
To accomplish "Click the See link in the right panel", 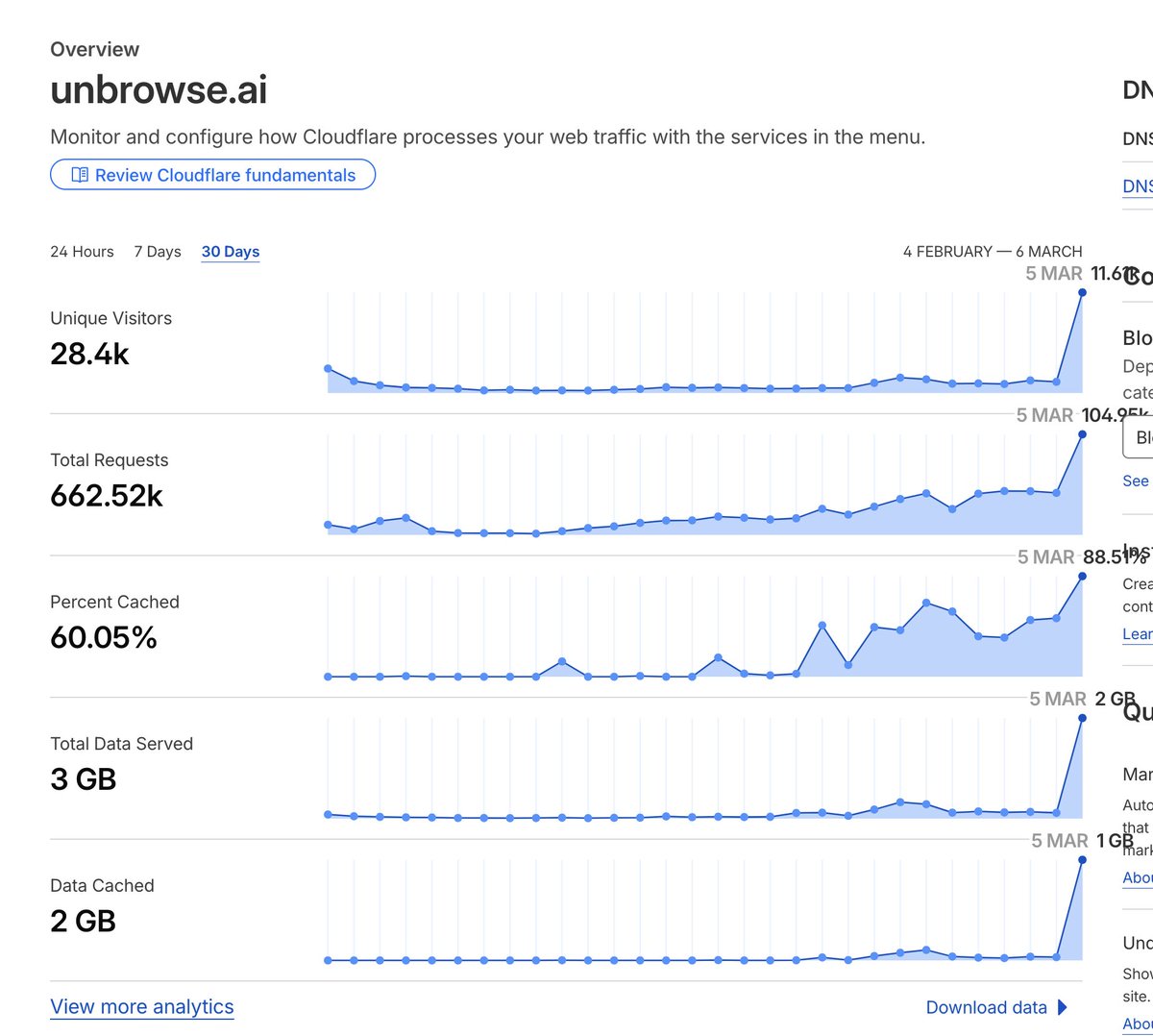I will click(1136, 481).
